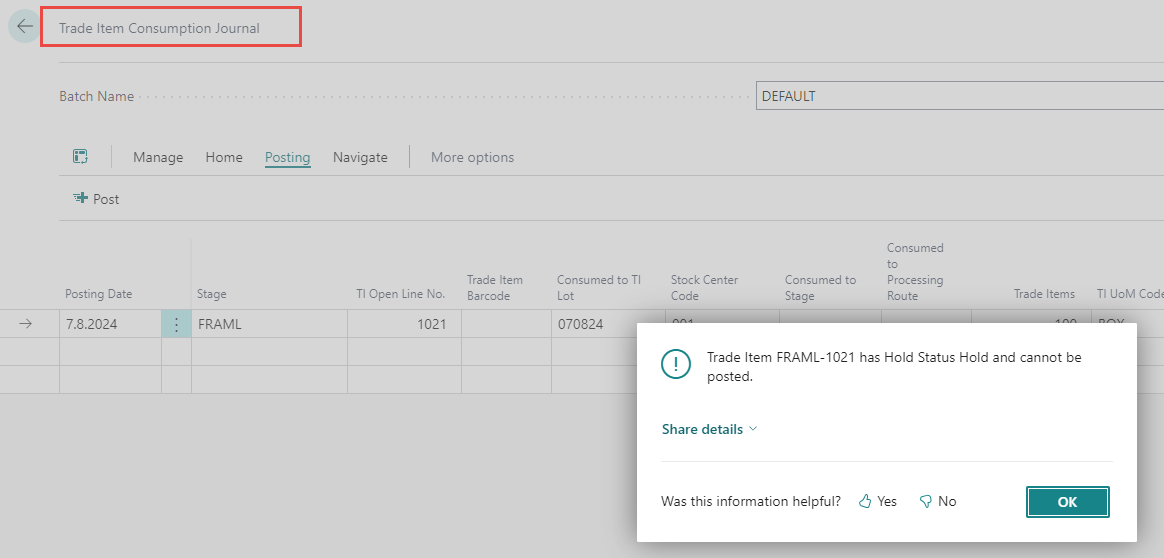Switch to the Home menu
The width and height of the screenshot is (1164, 558).
point(224,157)
